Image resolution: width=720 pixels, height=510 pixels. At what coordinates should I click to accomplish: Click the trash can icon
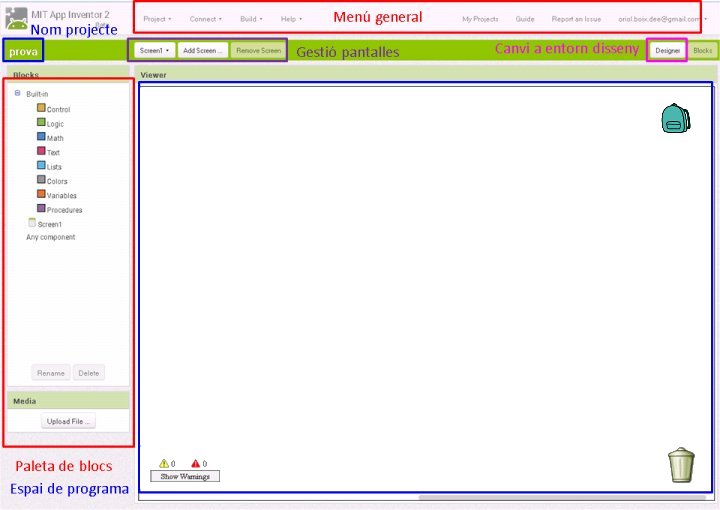pos(681,465)
